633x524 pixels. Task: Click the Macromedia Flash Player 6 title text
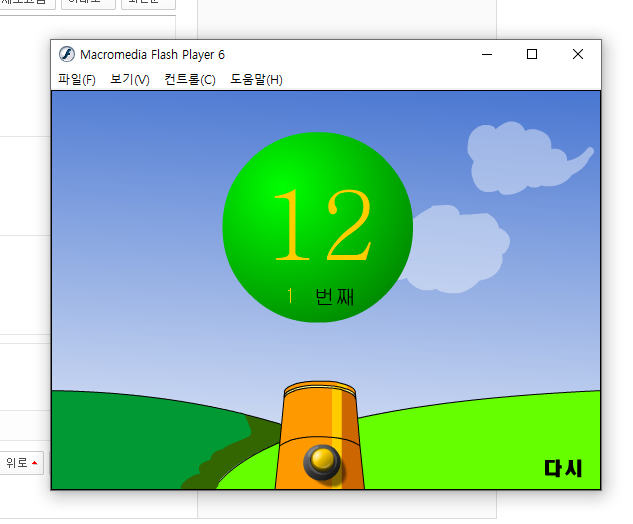point(152,55)
